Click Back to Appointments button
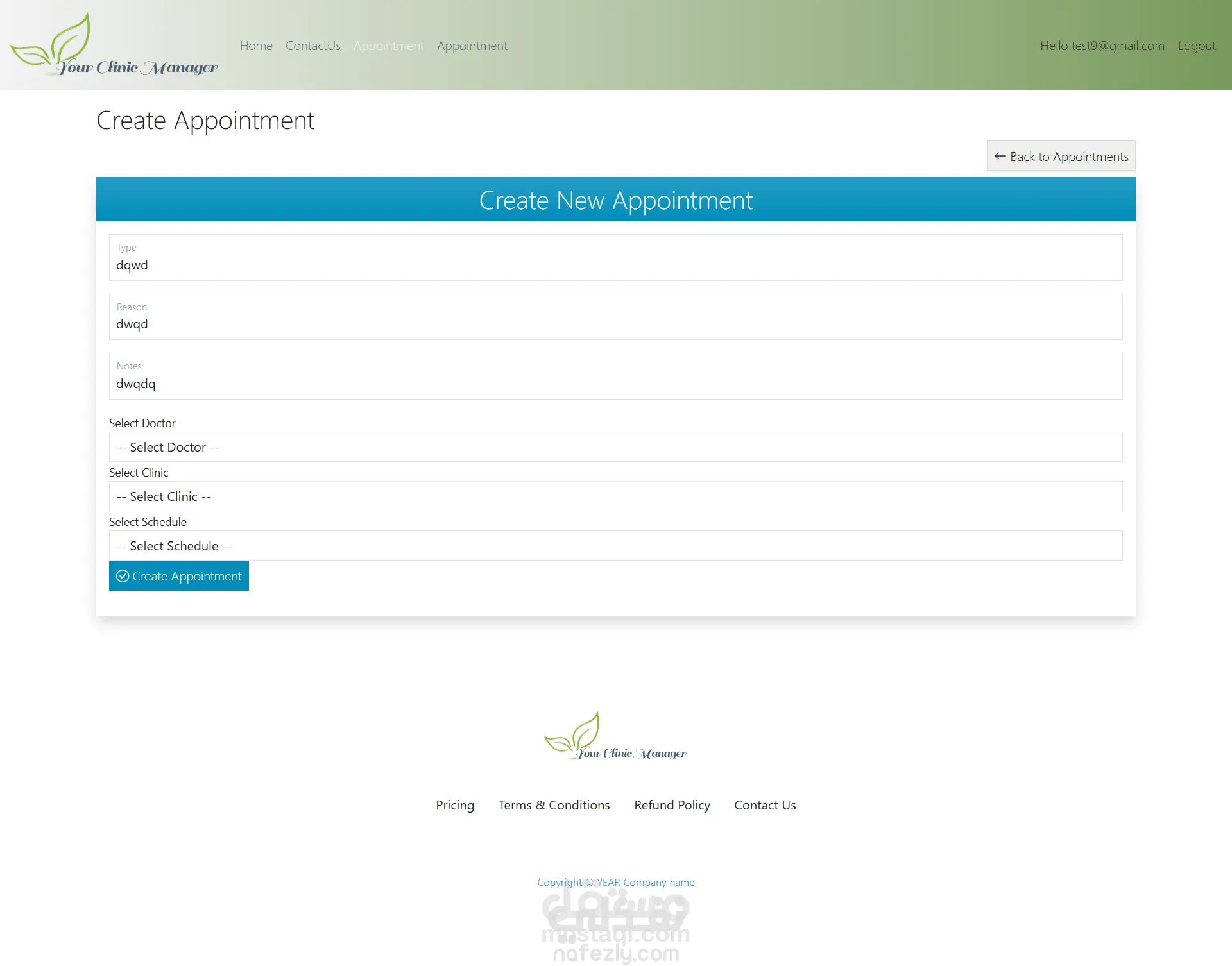 coord(1061,156)
